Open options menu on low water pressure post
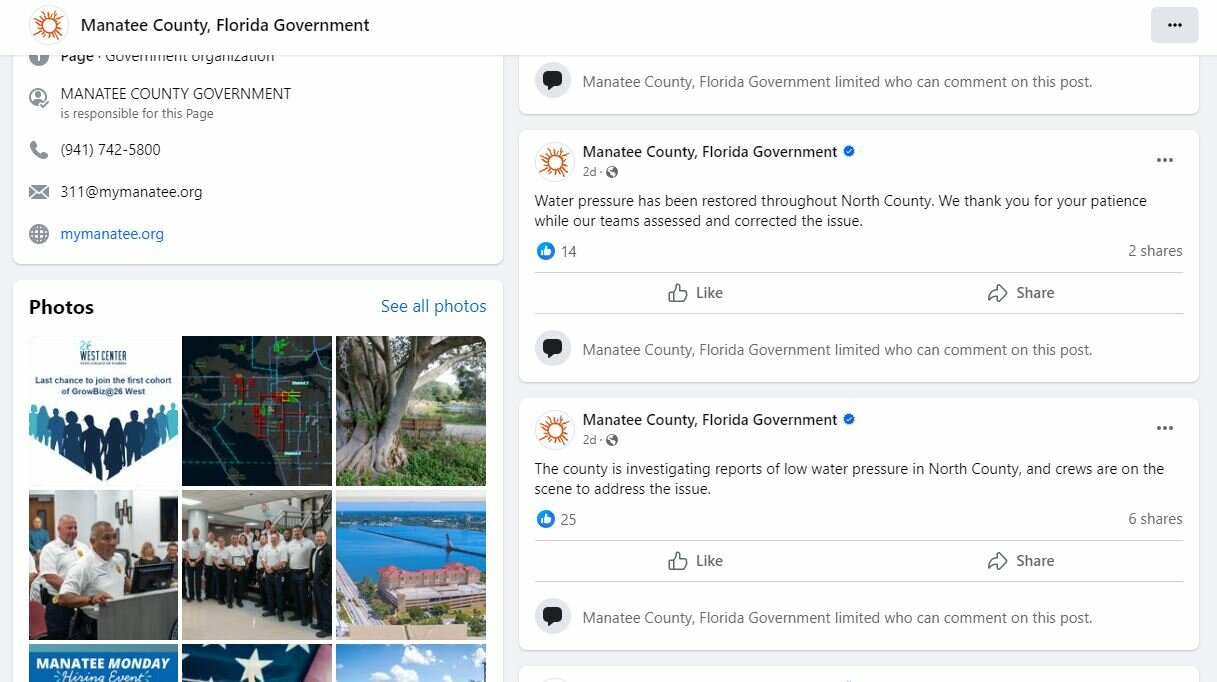This screenshot has width=1217, height=682. click(x=1165, y=428)
